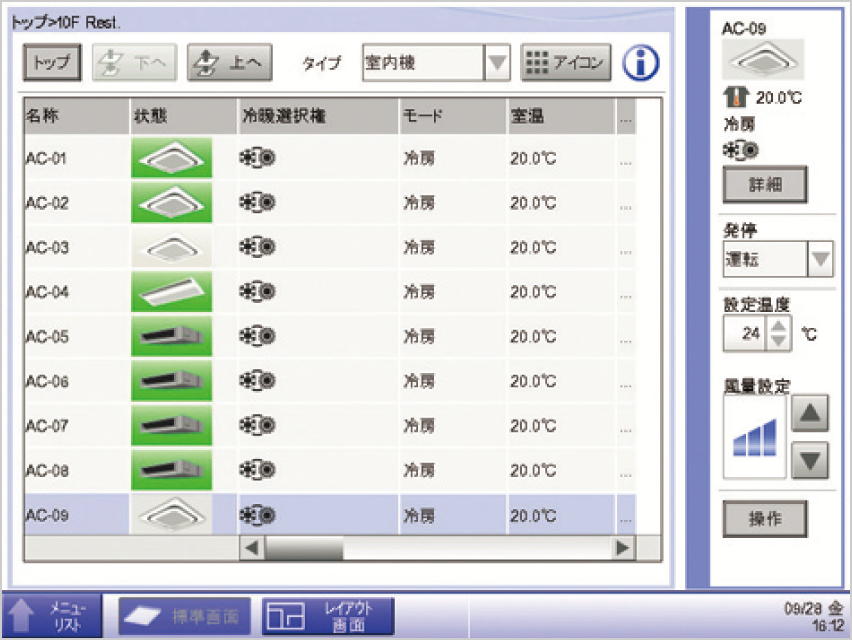
Task: Select the AC-01 name cell
Action: pos(76,158)
